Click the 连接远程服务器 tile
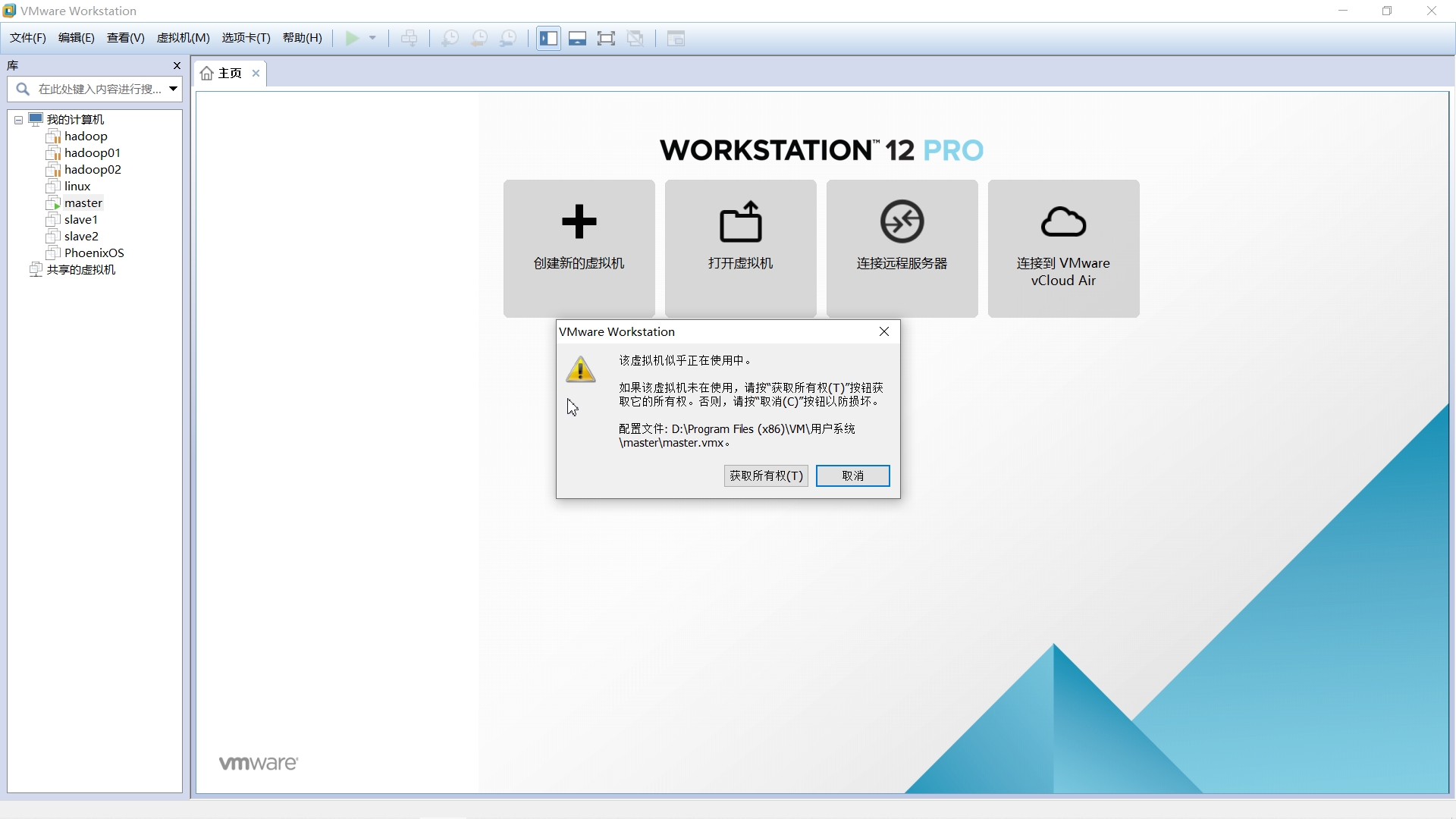The width and height of the screenshot is (1456, 819). [x=902, y=248]
